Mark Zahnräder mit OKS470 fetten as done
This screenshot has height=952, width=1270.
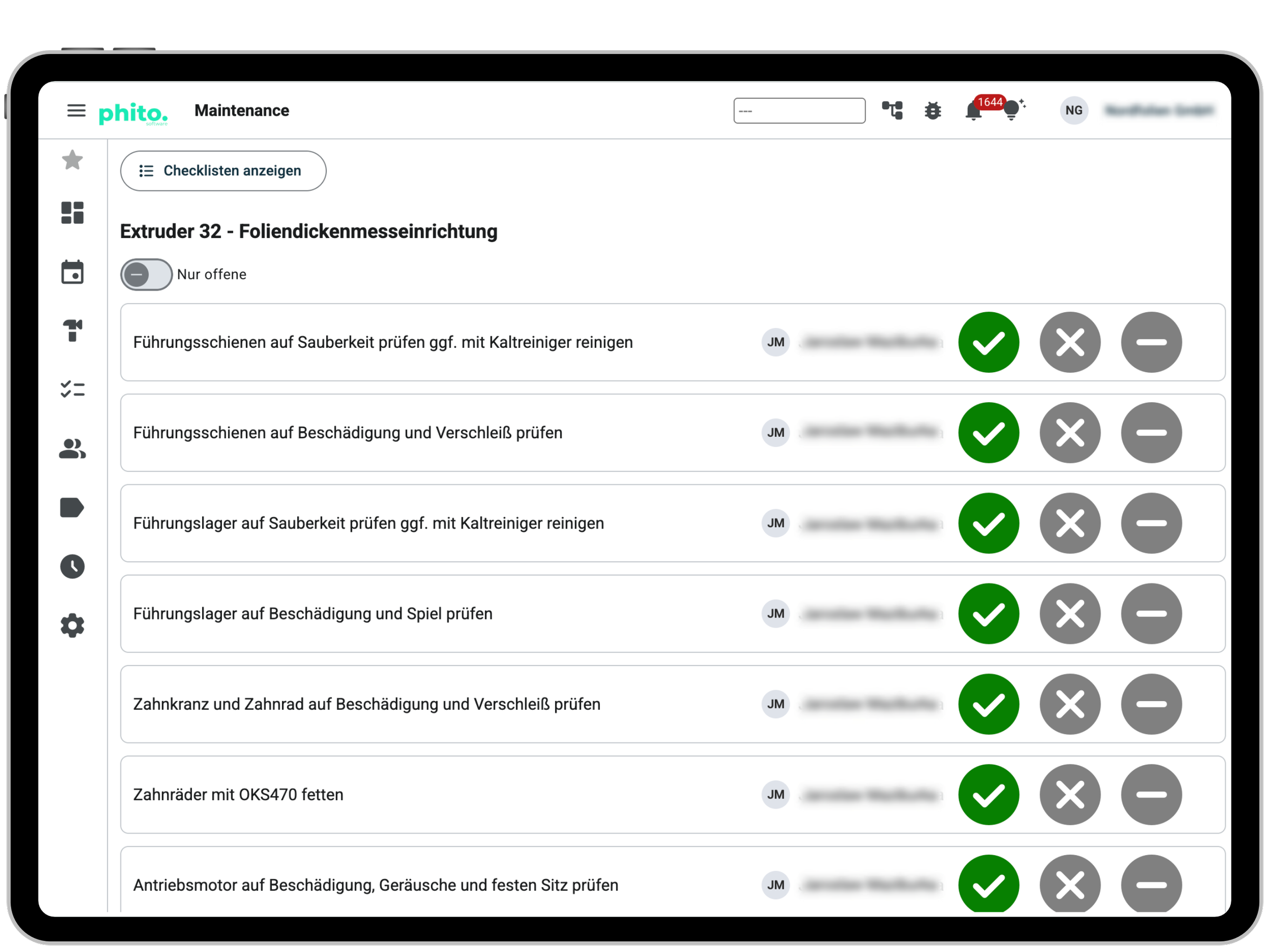(x=989, y=795)
